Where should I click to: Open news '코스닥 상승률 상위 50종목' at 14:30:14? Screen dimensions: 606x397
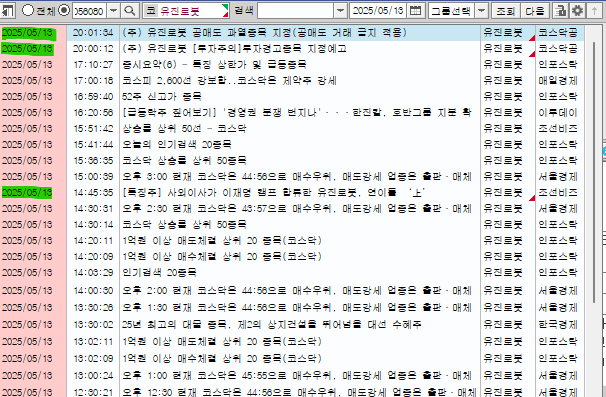point(184,225)
